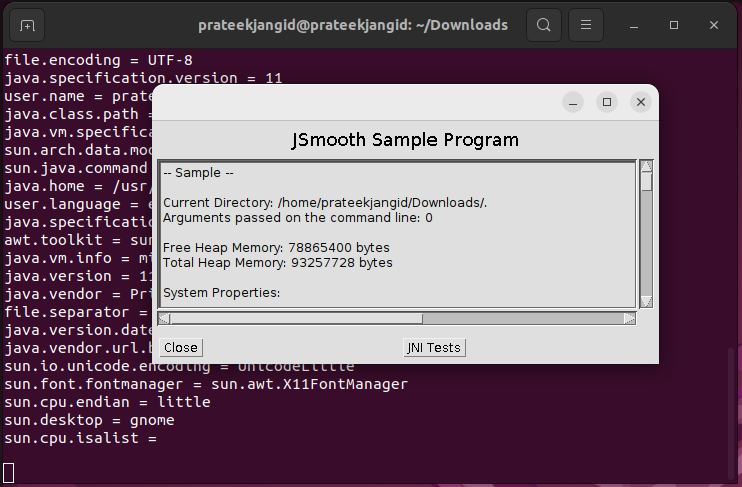Click the terminal window's vertical scrollbar
742x487 pixels.
[732, 414]
